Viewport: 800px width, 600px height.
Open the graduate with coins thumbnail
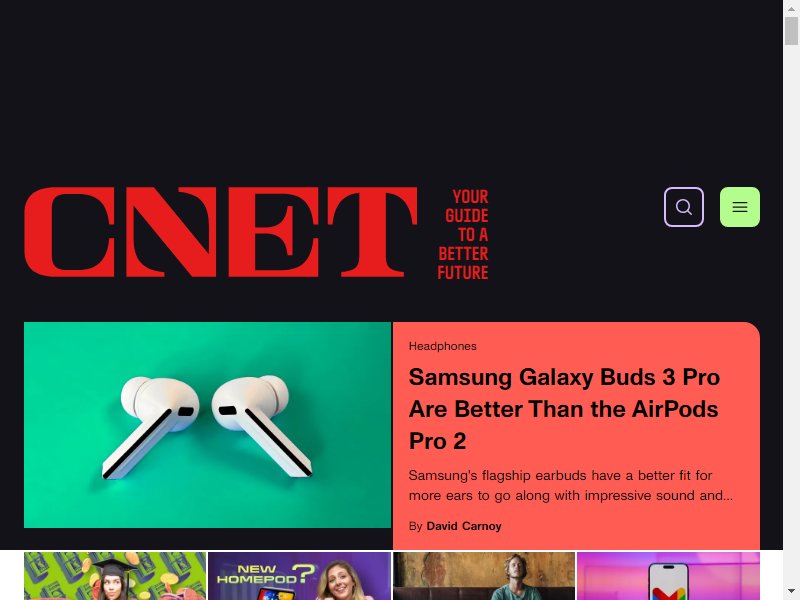(115, 576)
